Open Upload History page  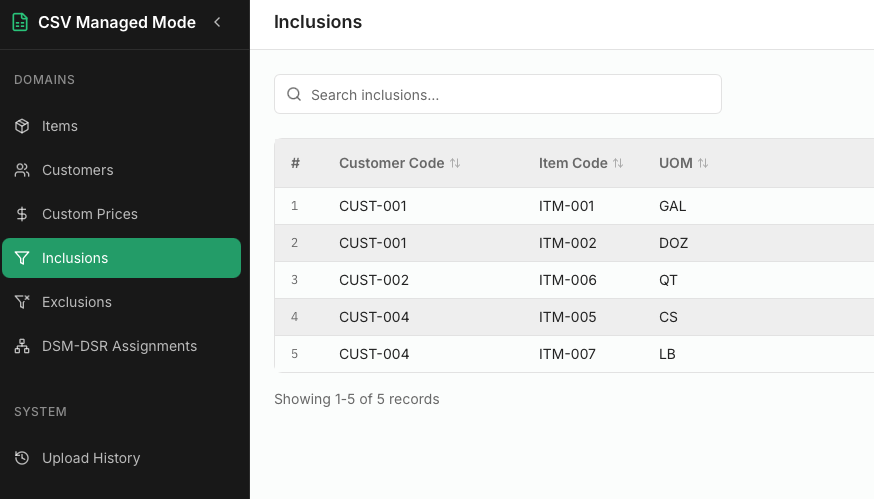(x=91, y=458)
